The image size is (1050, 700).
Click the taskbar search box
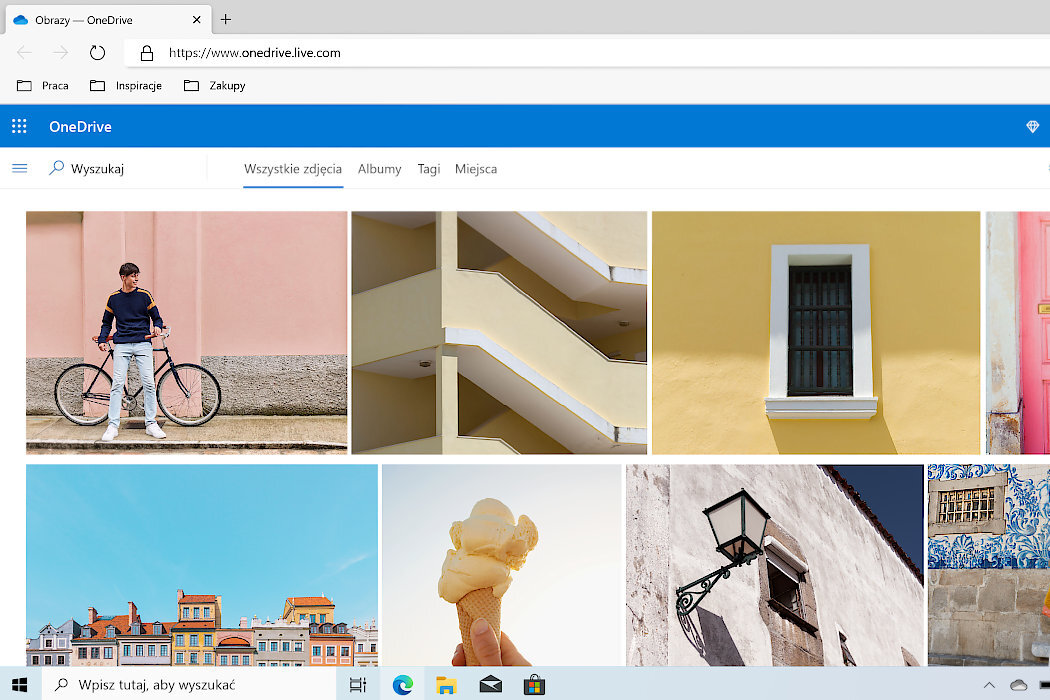(x=189, y=685)
